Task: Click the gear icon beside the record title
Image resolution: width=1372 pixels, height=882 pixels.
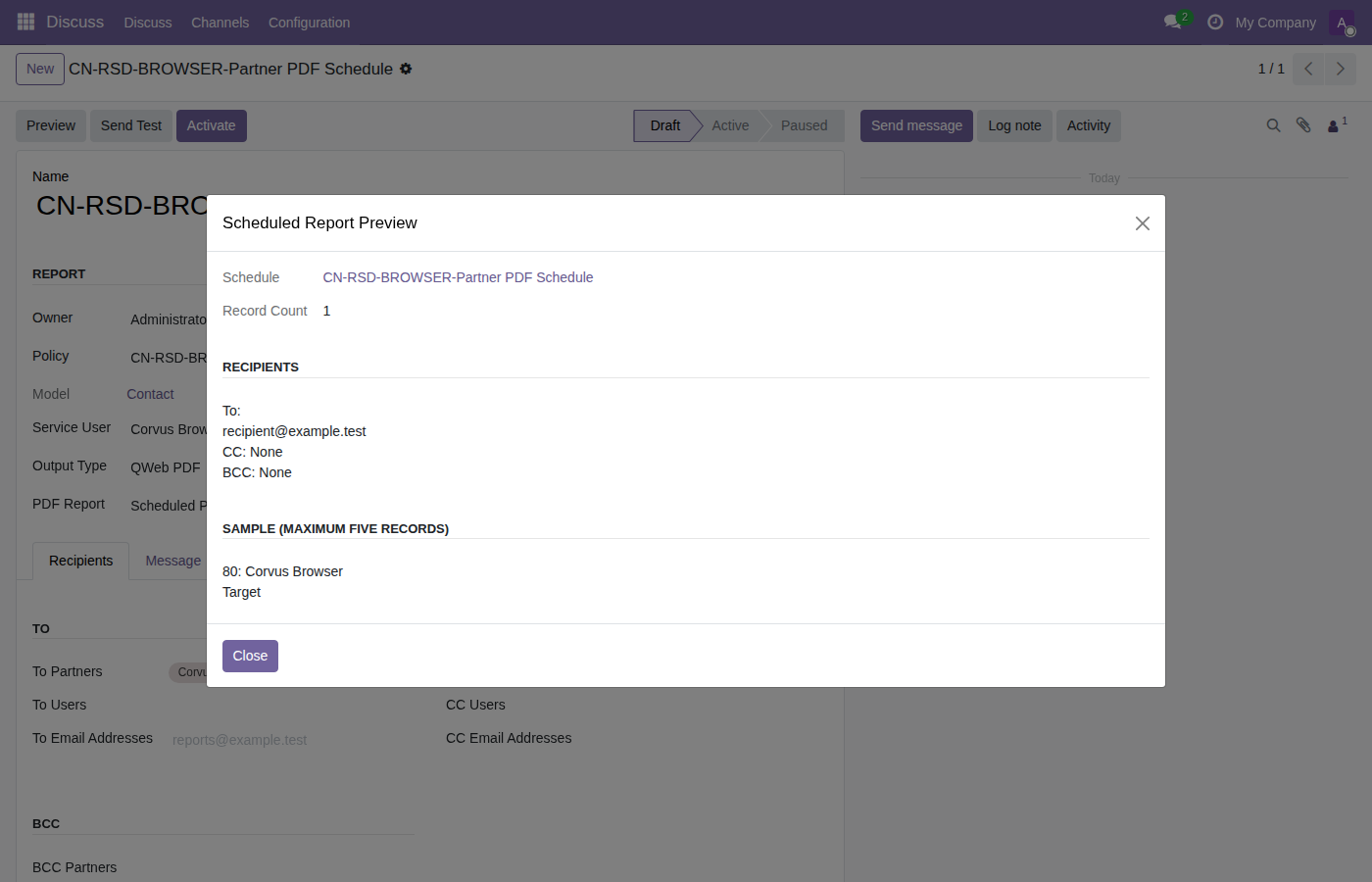Action: point(406,69)
